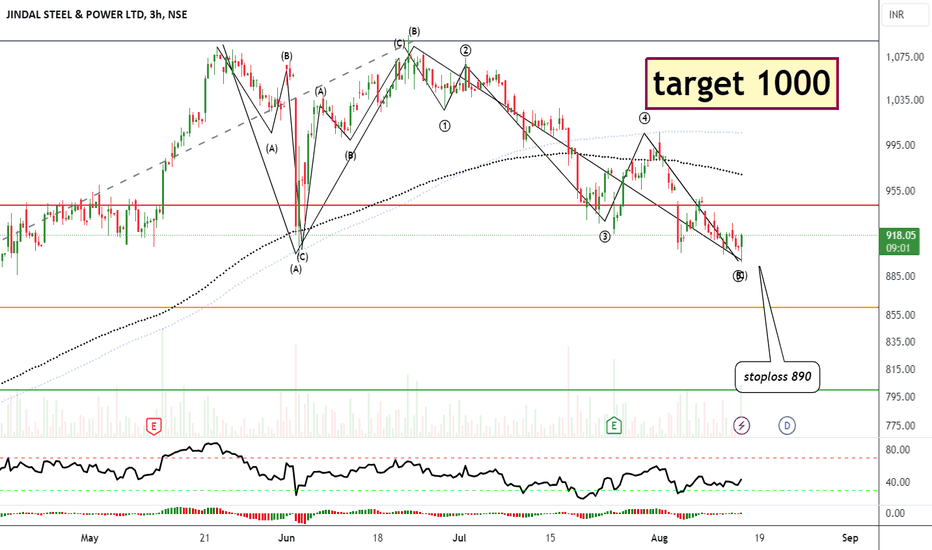932x550 pixels.
Task: Click price axis value 1,075.00
Action: pyautogui.click(x=905, y=57)
